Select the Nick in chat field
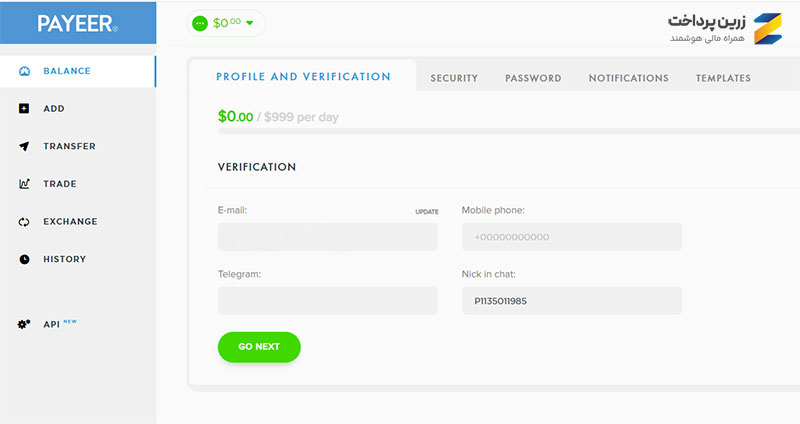Viewport: 800px width, 424px height. pyautogui.click(x=571, y=301)
